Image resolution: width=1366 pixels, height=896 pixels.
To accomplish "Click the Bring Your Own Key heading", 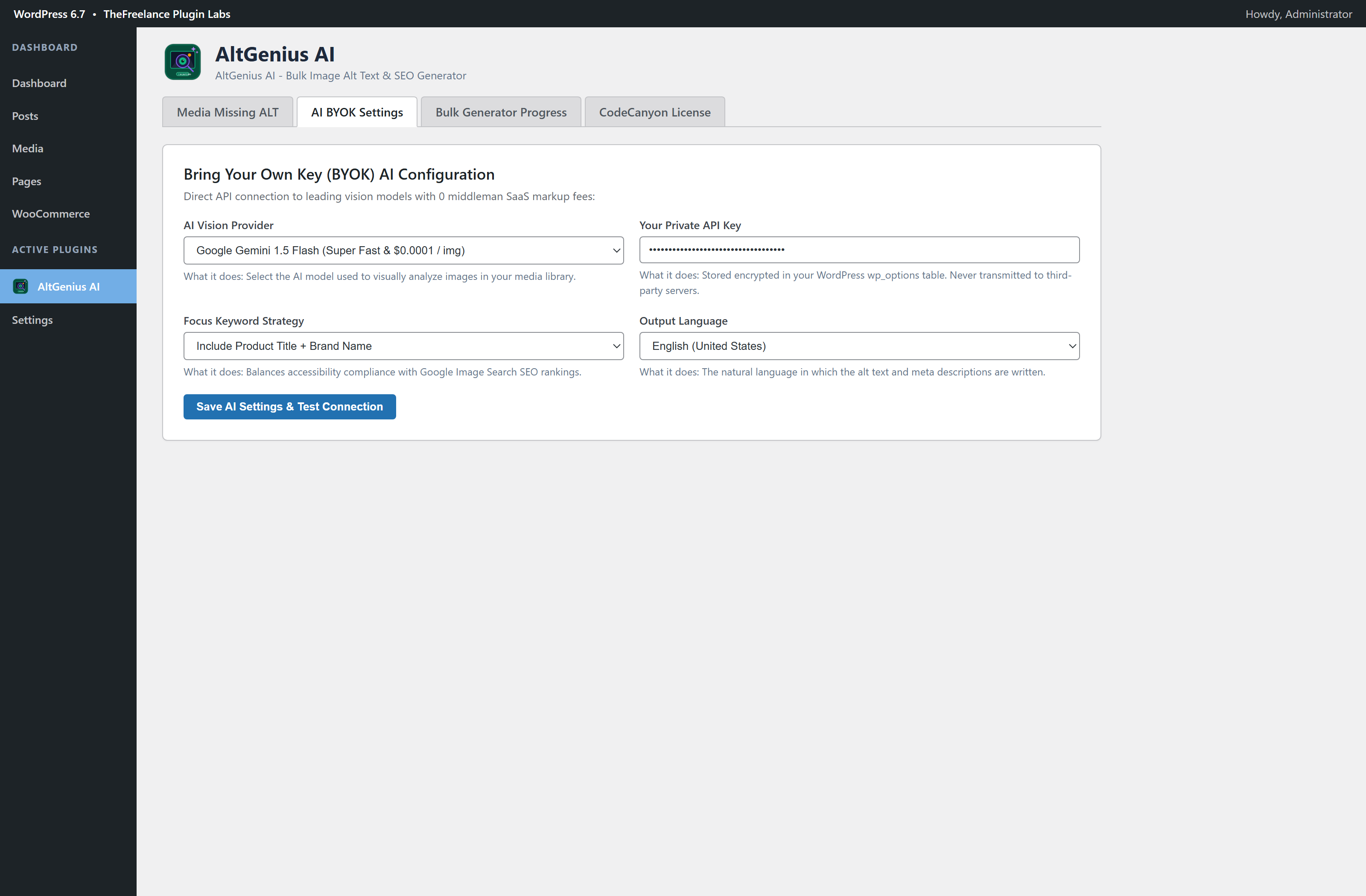I will click(x=339, y=175).
